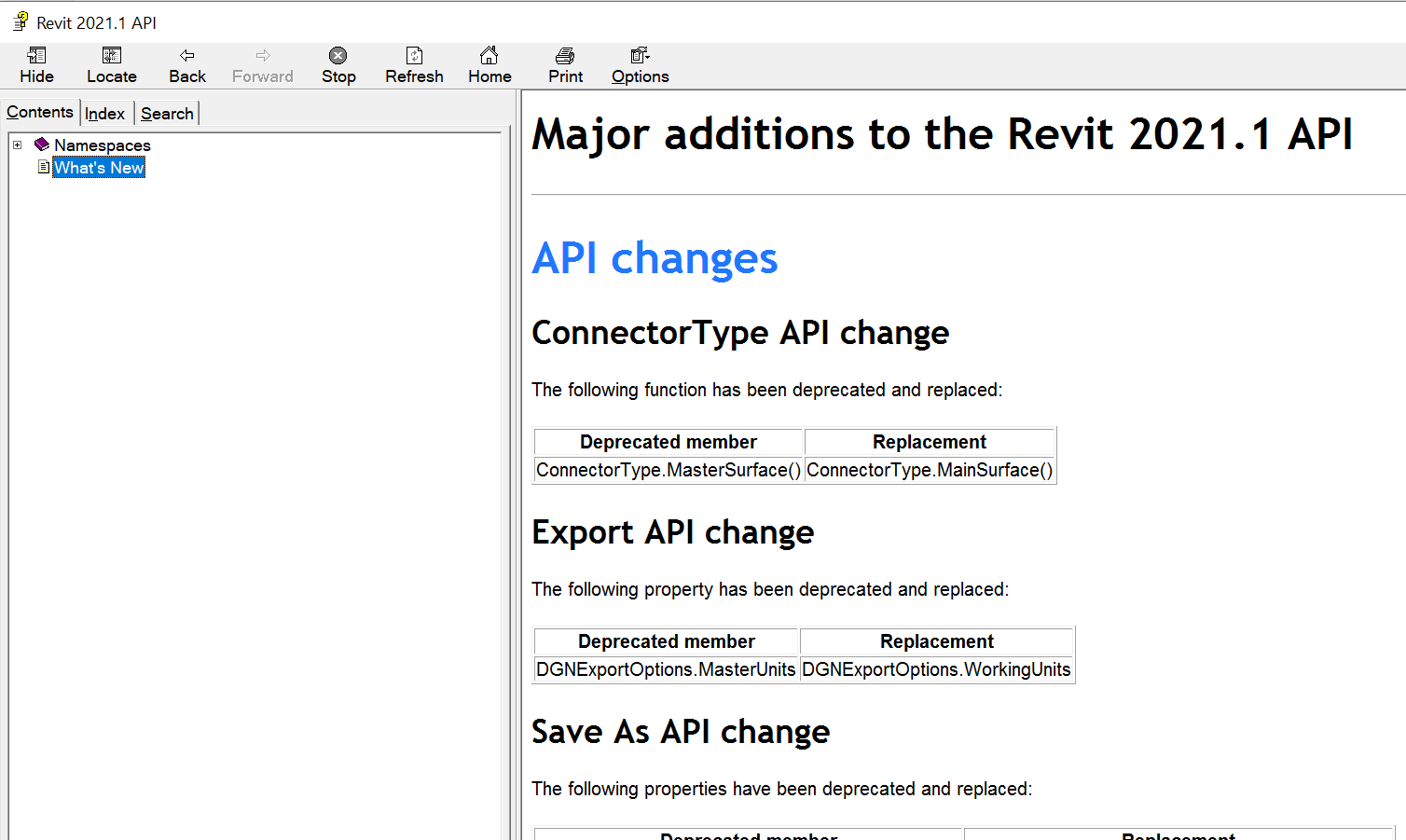Open the Options menu
Screen dimensions: 1406x840
[x=639, y=63]
